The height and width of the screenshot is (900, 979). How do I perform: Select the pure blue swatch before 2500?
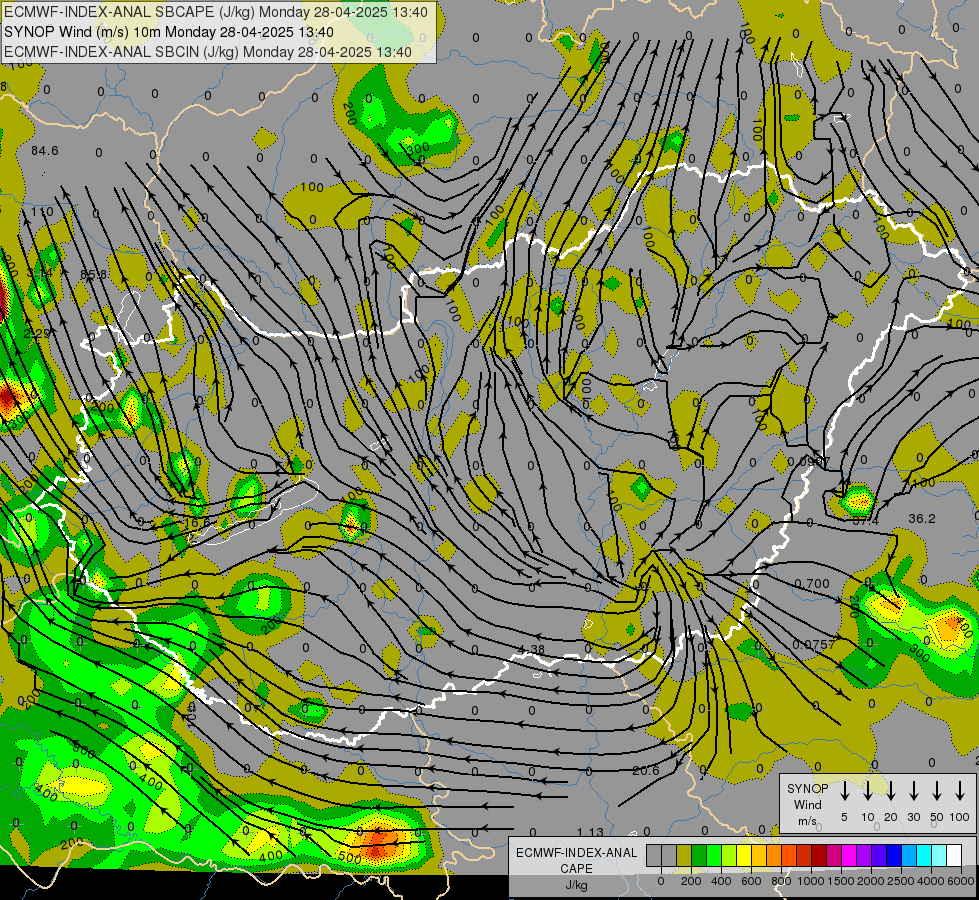tap(893, 856)
